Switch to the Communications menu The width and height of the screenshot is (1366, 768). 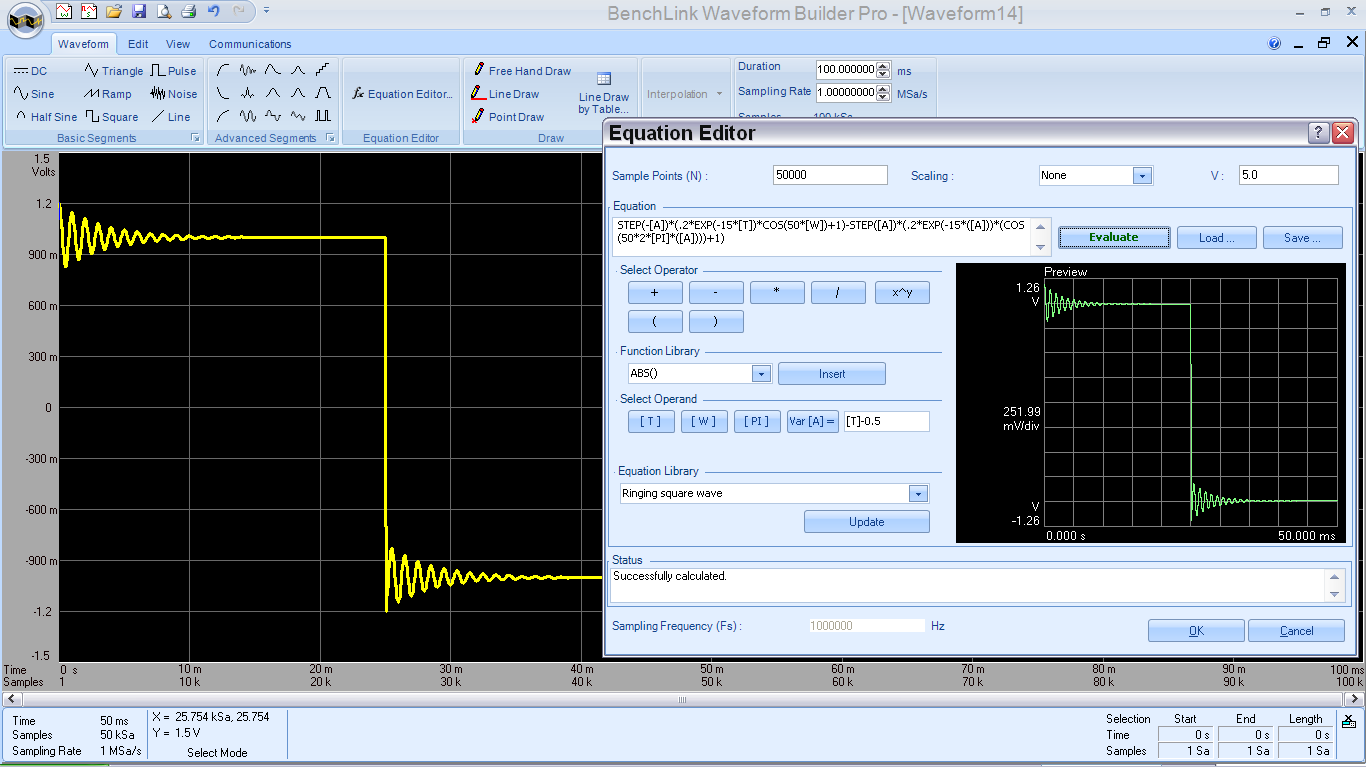pyautogui.click(x=249, y=44)
